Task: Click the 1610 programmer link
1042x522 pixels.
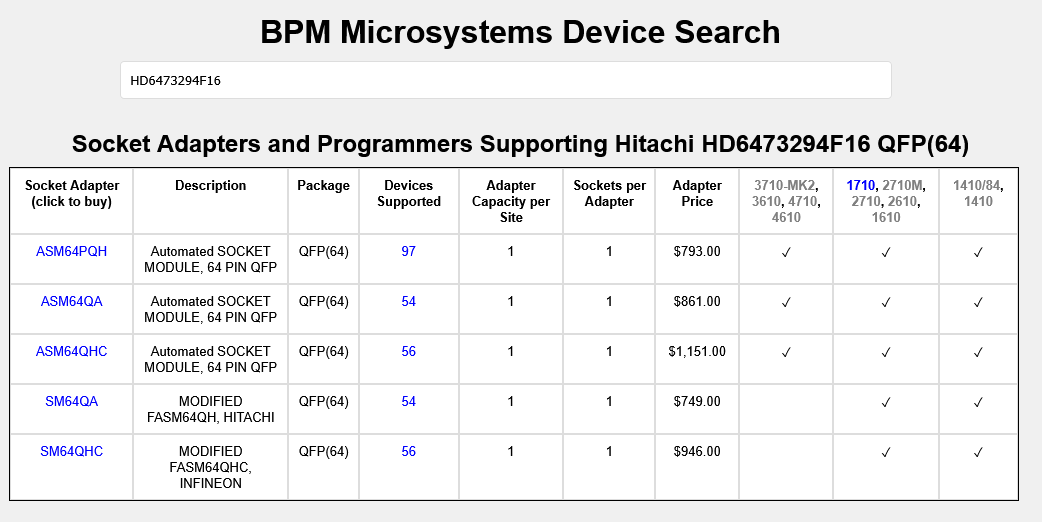Action: (886, 217)
